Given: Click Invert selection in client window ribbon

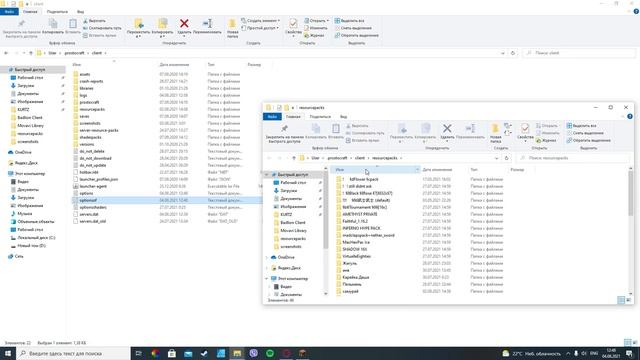Looking at the screenshot, I should pyautogui.click(x=356, y=36).
